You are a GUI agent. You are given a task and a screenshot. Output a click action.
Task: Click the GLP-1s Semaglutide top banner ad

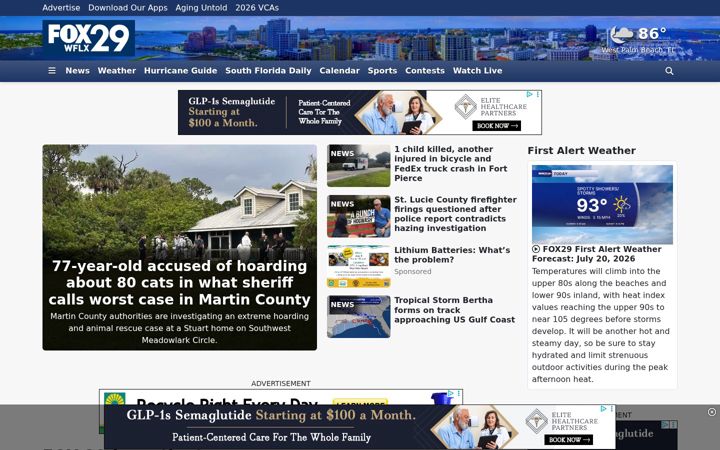point(360,112)
